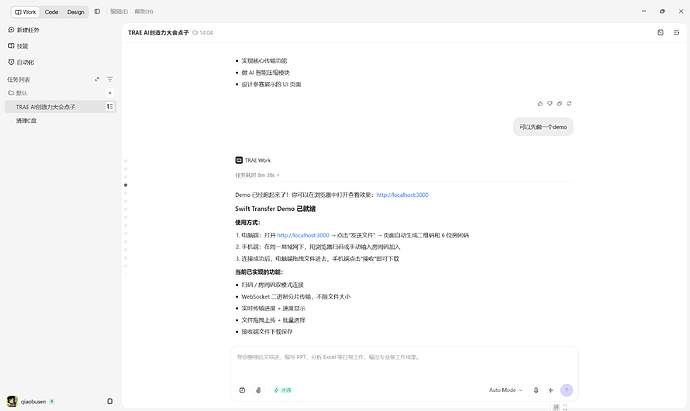
Task: Give a thumbs up to the response
Action: [540, 103]
